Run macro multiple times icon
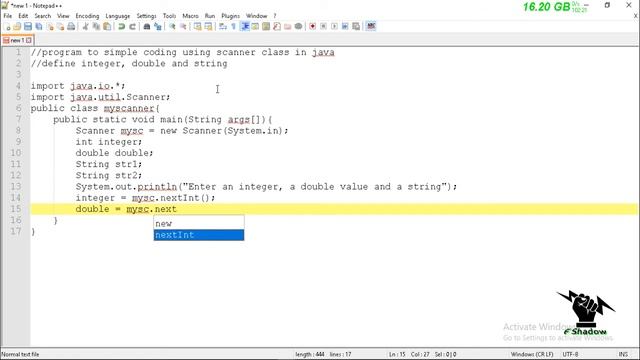Screen dimensions: 640x360 (x=345, y=27)
